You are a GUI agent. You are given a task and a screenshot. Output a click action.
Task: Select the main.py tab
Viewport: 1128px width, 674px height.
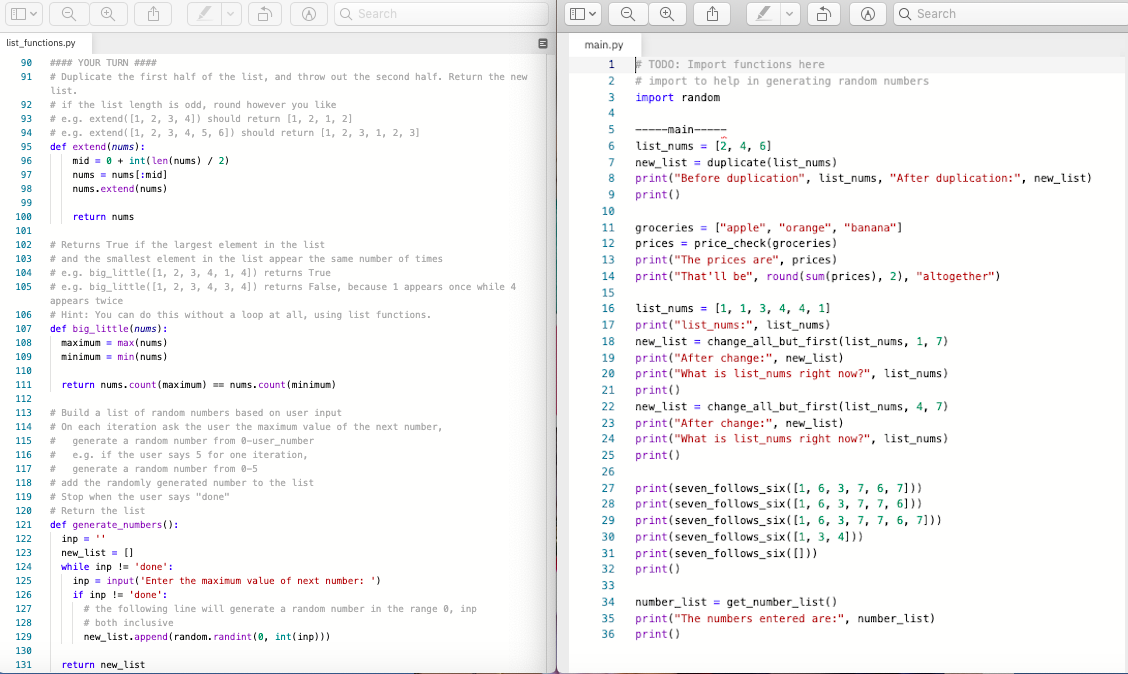tap(604, 45)
